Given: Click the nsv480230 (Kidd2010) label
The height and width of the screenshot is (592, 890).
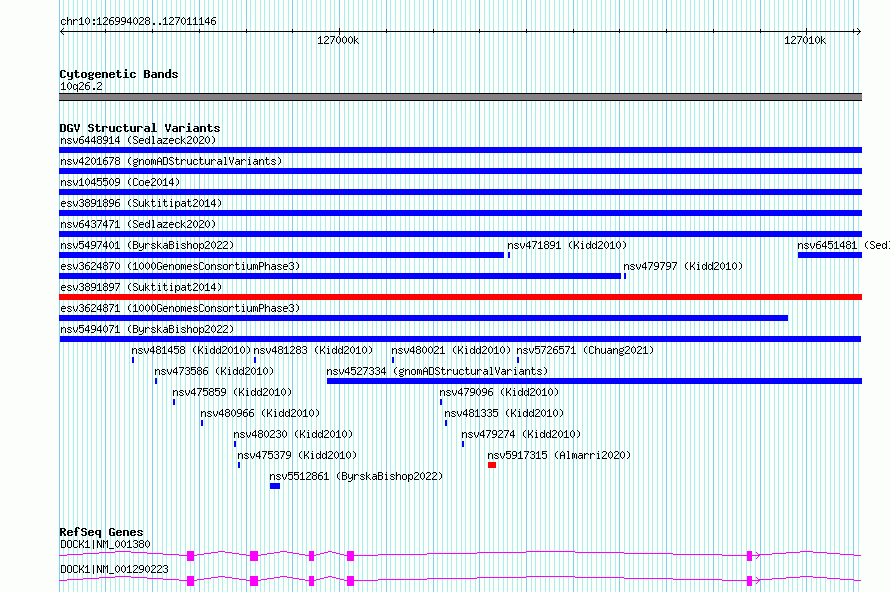Looking at the screenshot, I should [x=293, y=434].
